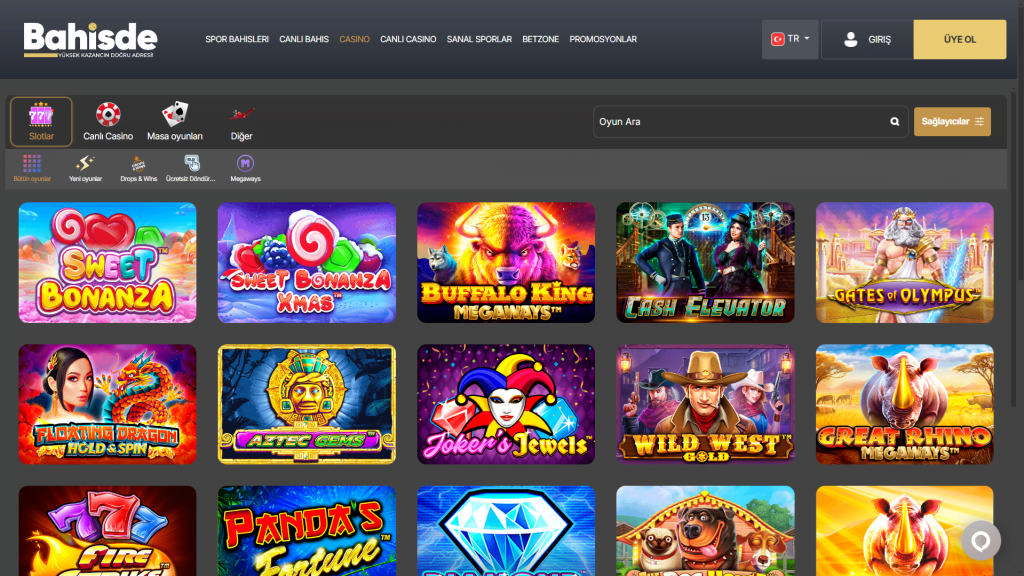Open the Promosyonlar menu item

pos(603,40)
